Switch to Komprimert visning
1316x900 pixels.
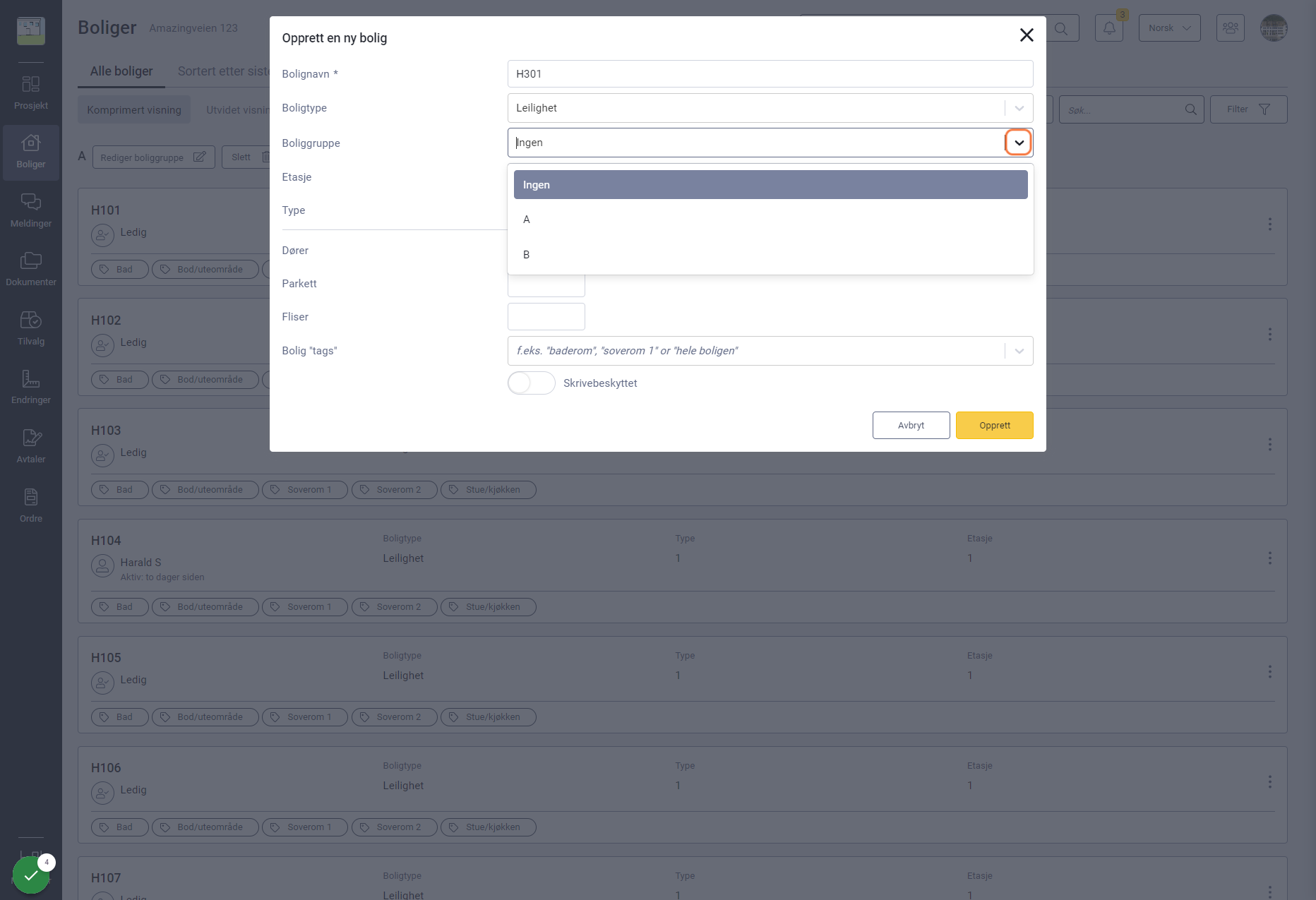(134, 110)
